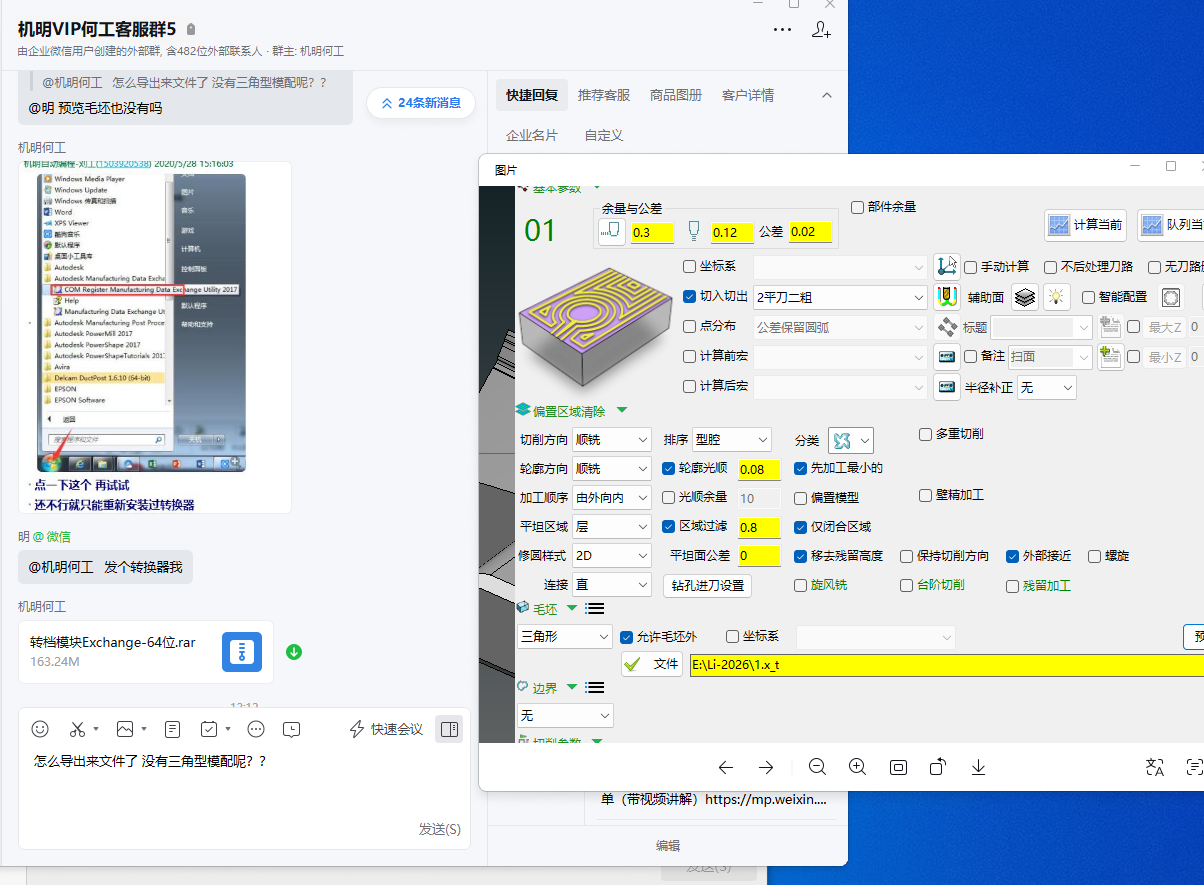Screen dimensions: 1204x885
Task: Enable the 手动计算 checkbox
Action: (970, 267)
